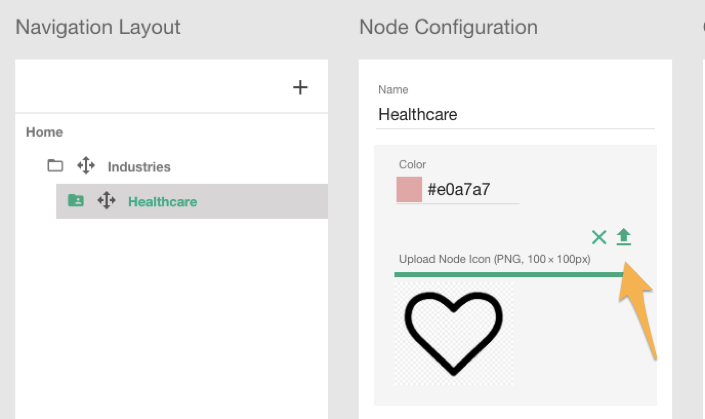Click the move handle beside Healthcare
The image size is (705, 419).
click(107, 201)
